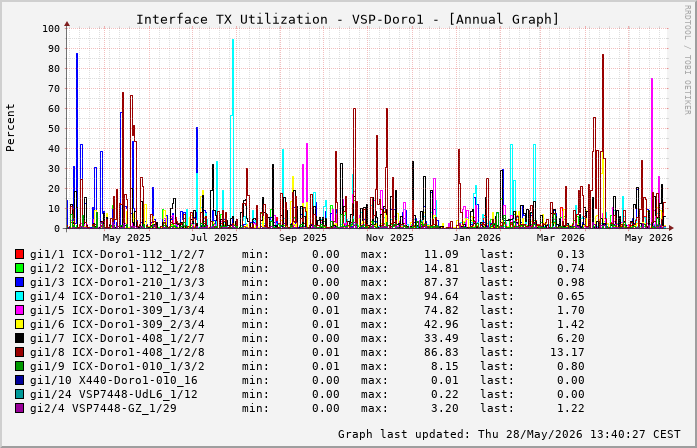Click legend label gi1/1 ICX-Doro1-112_1/2/7
This screenshot has height=448, width=697.
[x=117, y=254]
